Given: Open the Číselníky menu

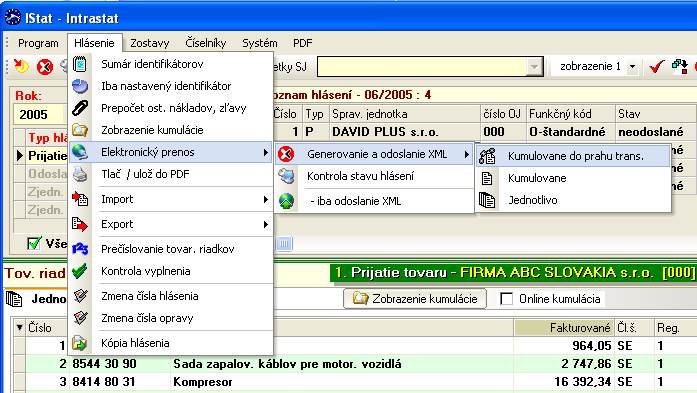Looking at the screenshot, I should tap(206, 43).
